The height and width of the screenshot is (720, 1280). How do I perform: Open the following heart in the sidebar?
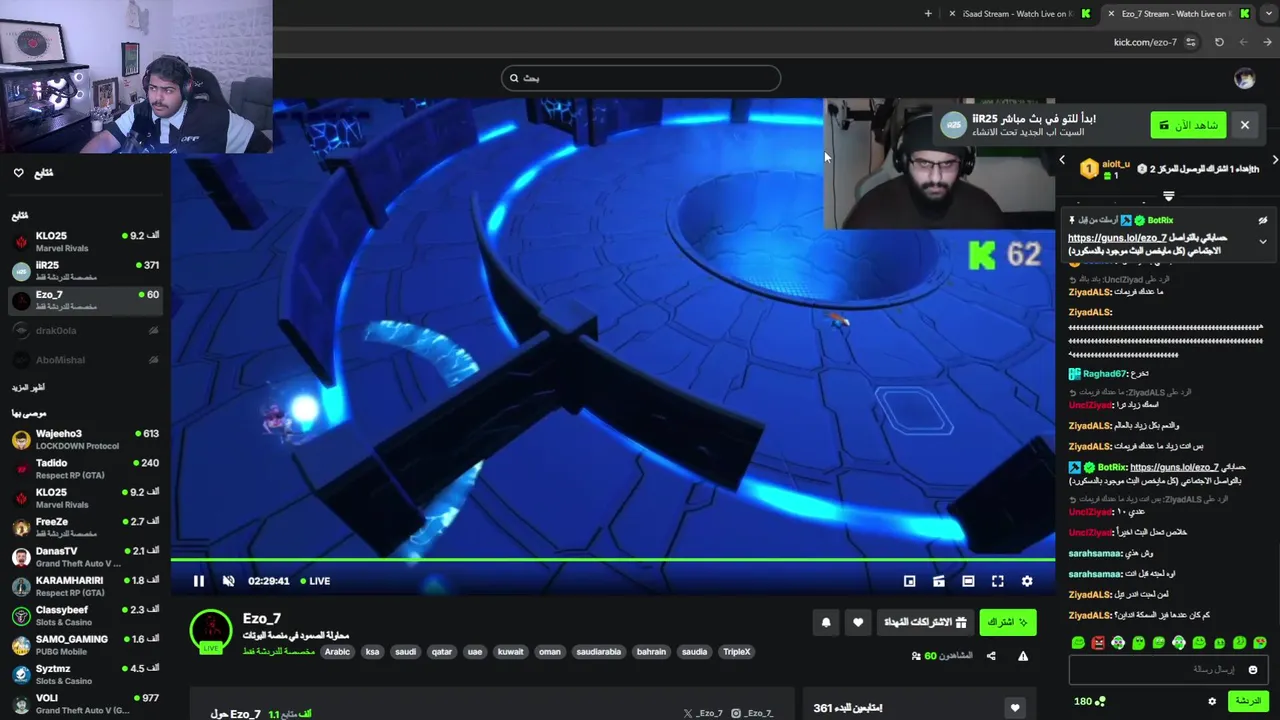pos(18,173)
